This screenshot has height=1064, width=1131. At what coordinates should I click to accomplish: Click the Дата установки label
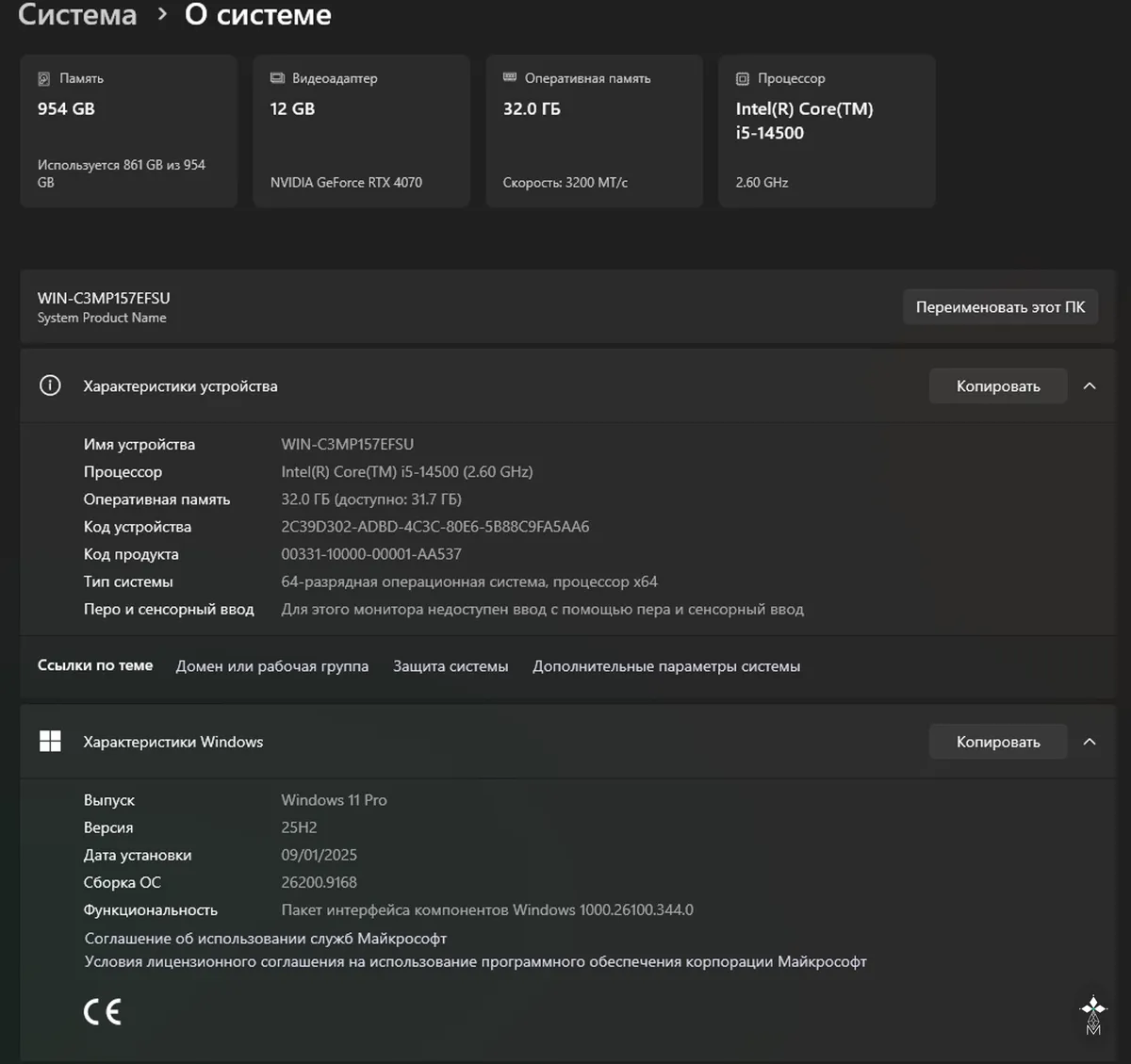(138, 855)
